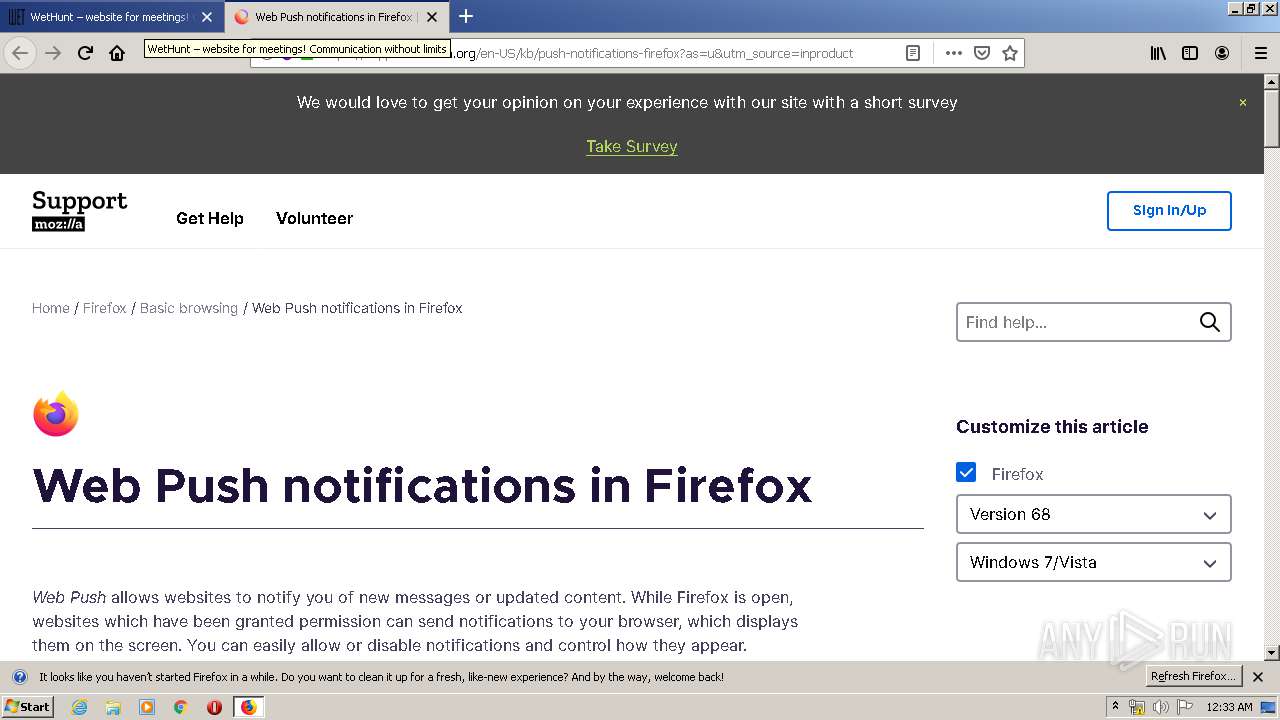Screen dimensions: 1280x720
Task: Click the Mozilla Support logo
Action: coord(80,211)
